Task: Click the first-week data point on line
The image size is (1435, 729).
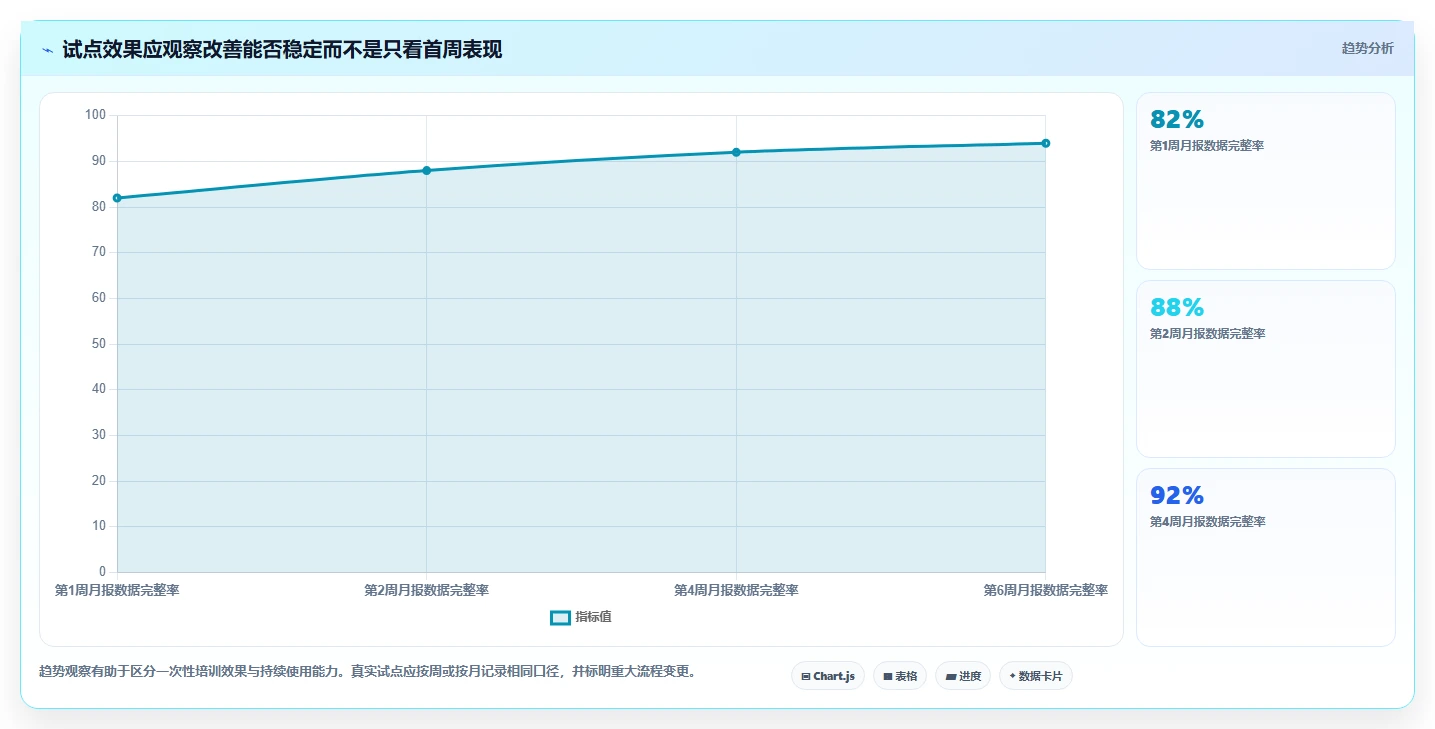Action: tap(117, 198)
